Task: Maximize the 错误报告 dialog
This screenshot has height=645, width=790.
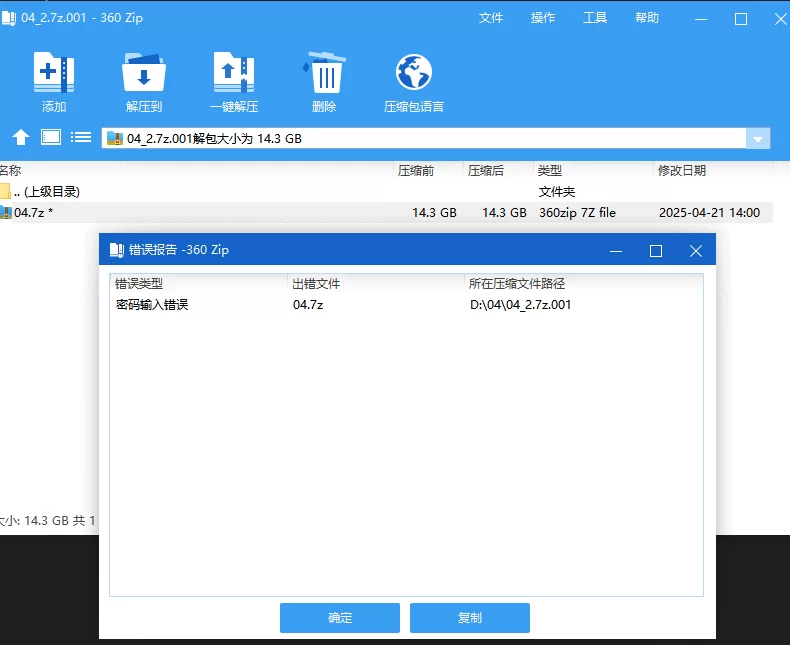Action: (x=655, y=251)
